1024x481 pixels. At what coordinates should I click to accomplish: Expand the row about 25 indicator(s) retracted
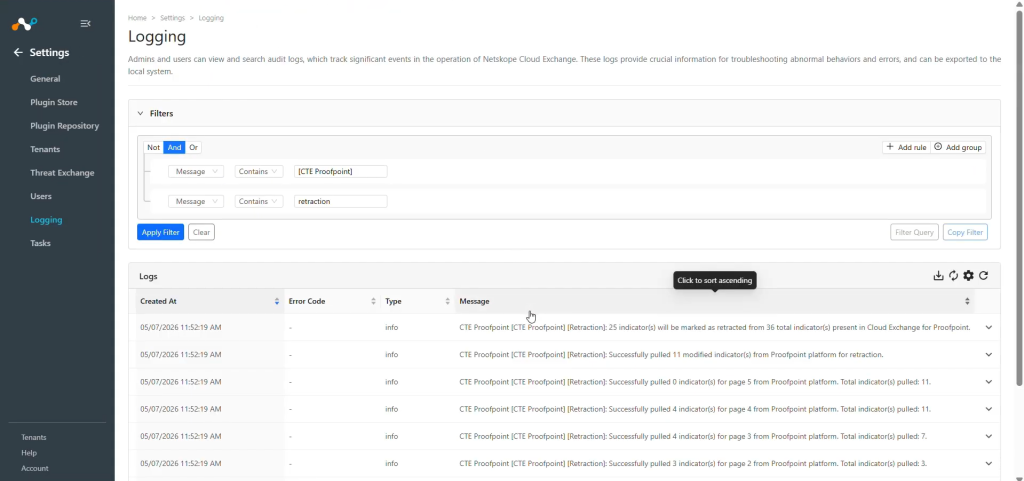(989, 328)
